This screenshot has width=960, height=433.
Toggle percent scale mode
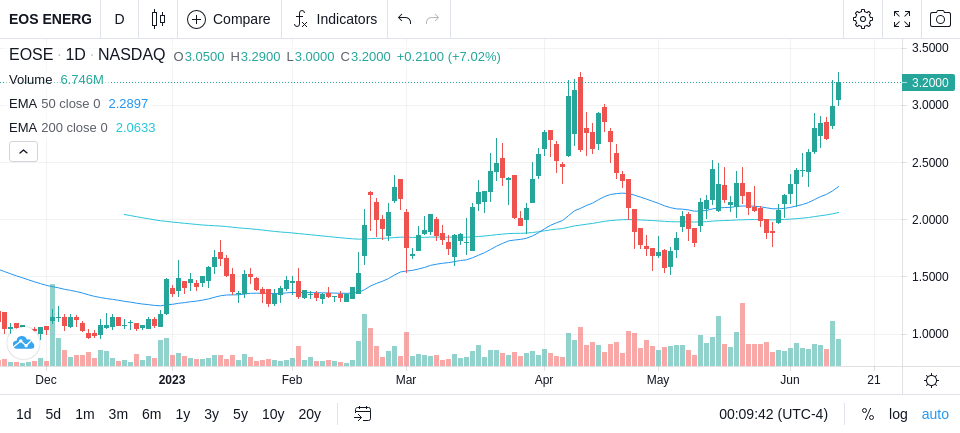tap(868, 414)
